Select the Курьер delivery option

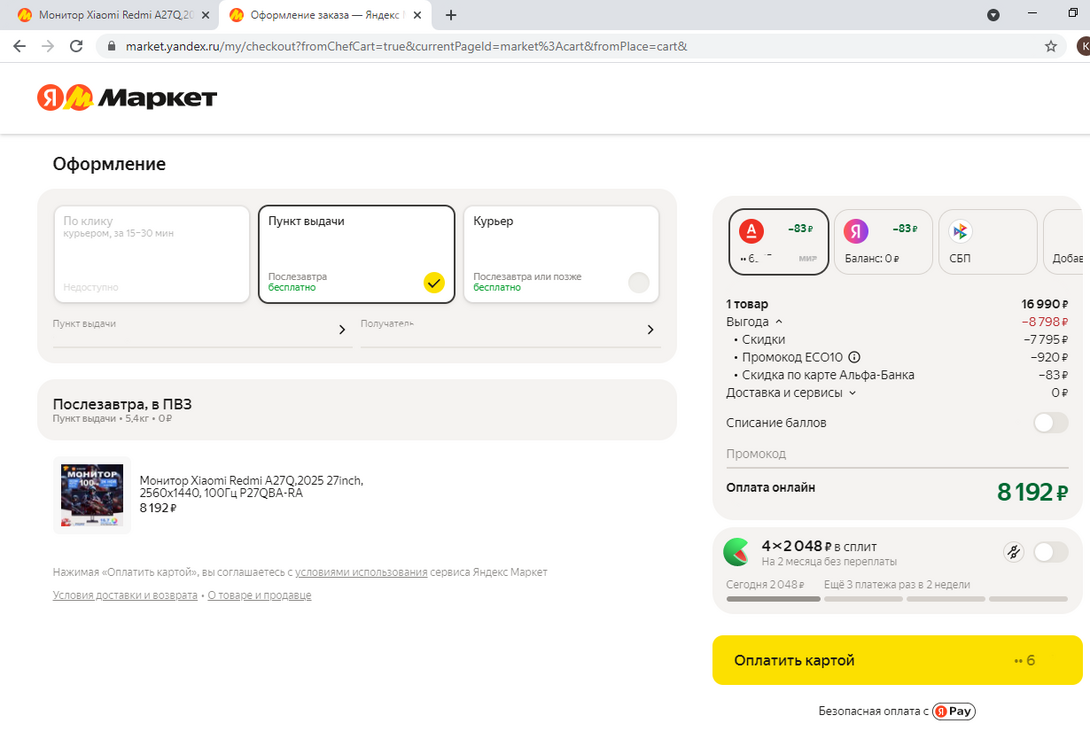561,254
